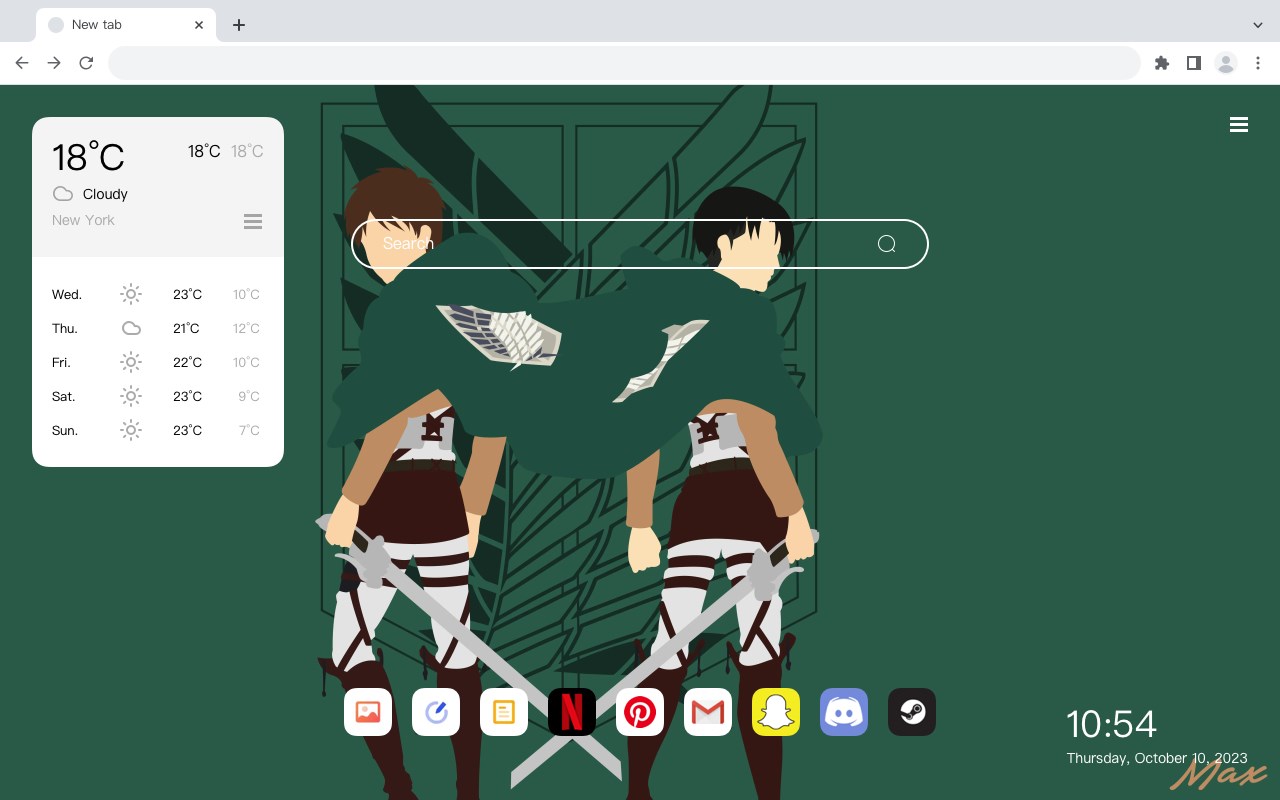Click Friday's 22°C high temperature
Viewport: 1280px width, 800px height.
pos(187,362)
